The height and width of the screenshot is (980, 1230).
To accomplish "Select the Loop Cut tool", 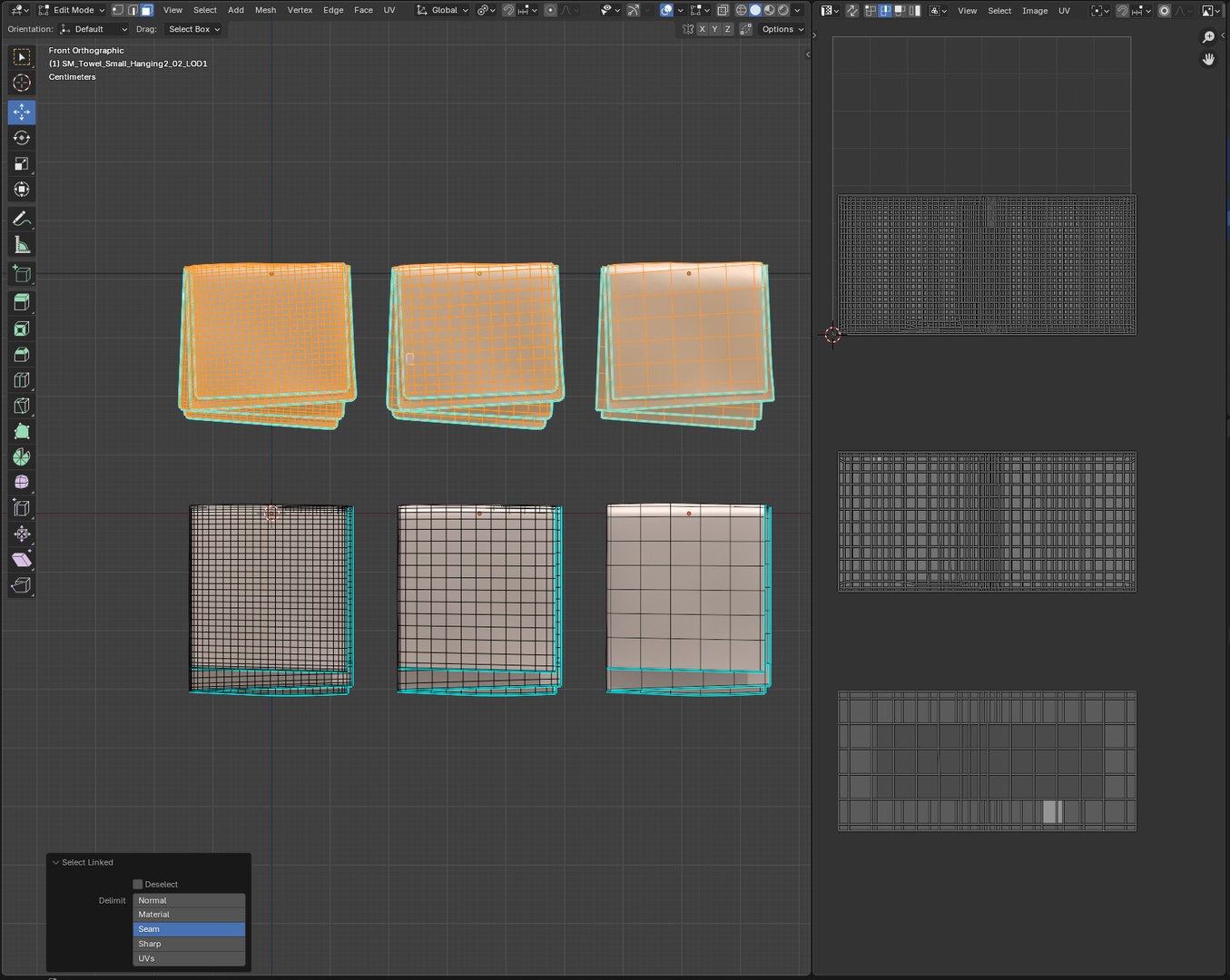I will click(x=22, y=380).
